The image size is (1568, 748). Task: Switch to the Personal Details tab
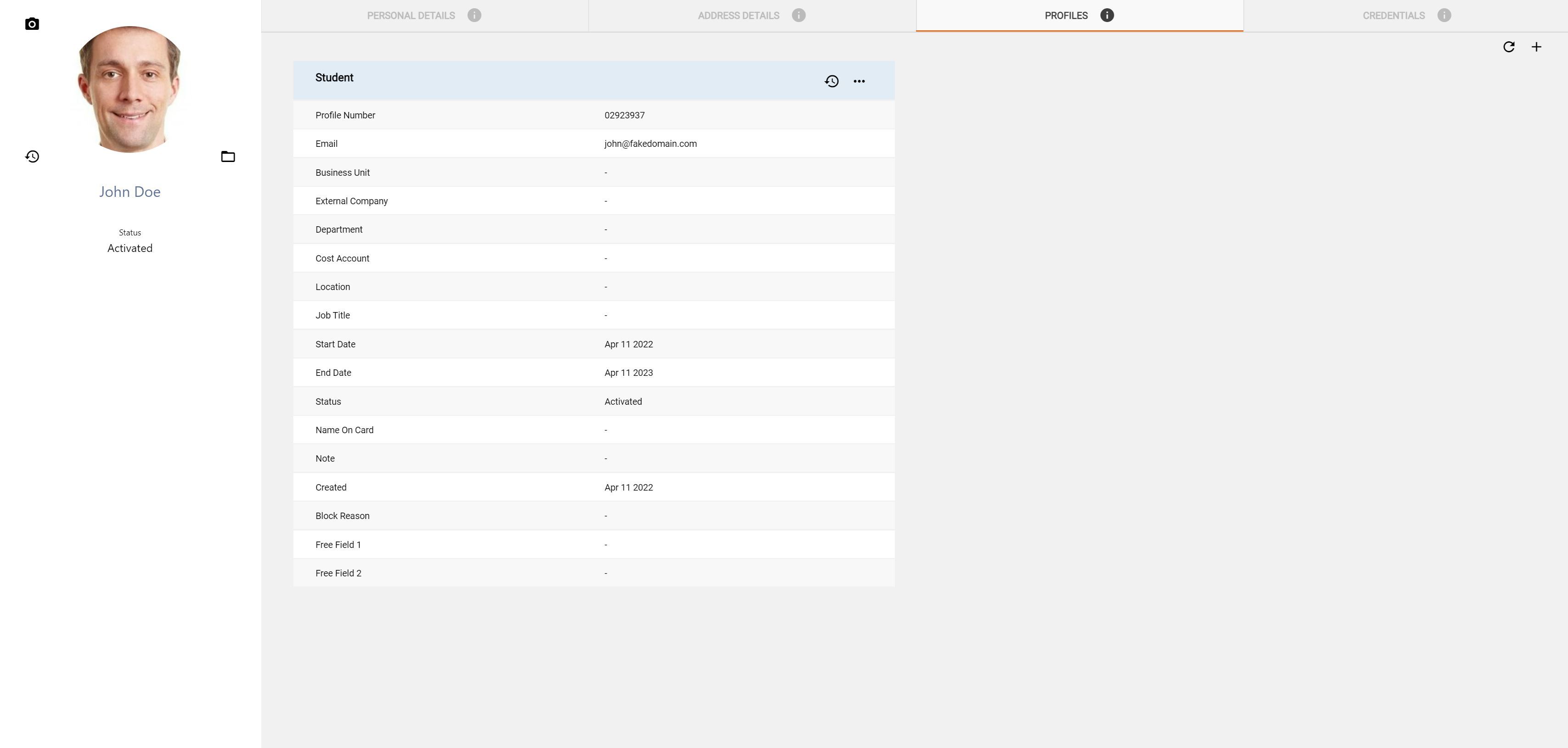click(x=425, y=16)
